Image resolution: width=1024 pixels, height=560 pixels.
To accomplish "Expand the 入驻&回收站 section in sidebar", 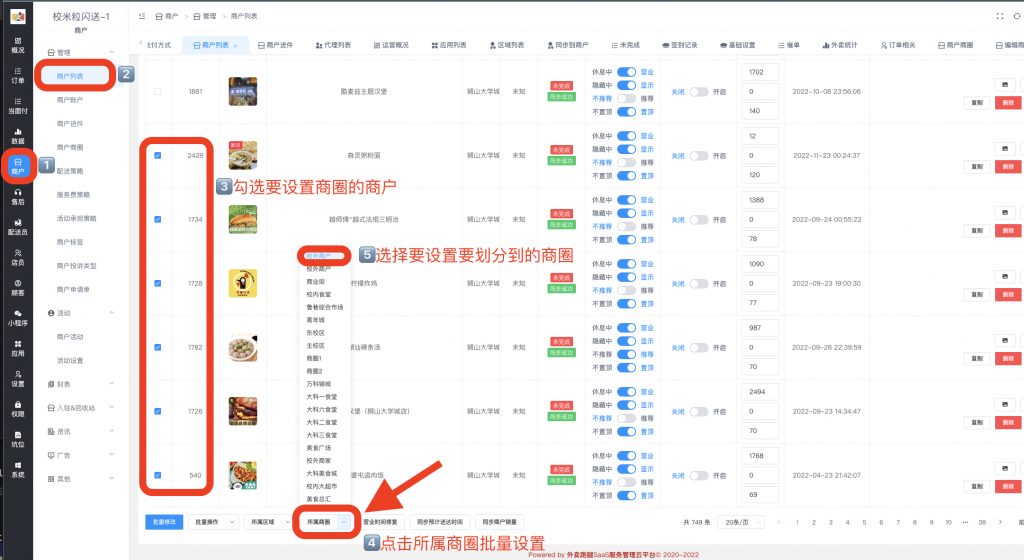I will pos(112,407).
